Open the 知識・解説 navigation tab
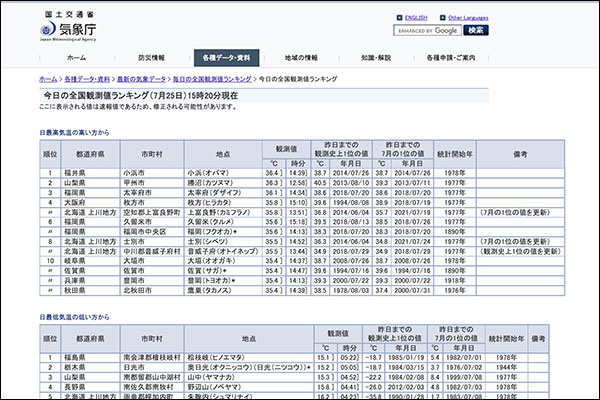The image size is (600, 400). pyautogui.click(x=376, y=58)
